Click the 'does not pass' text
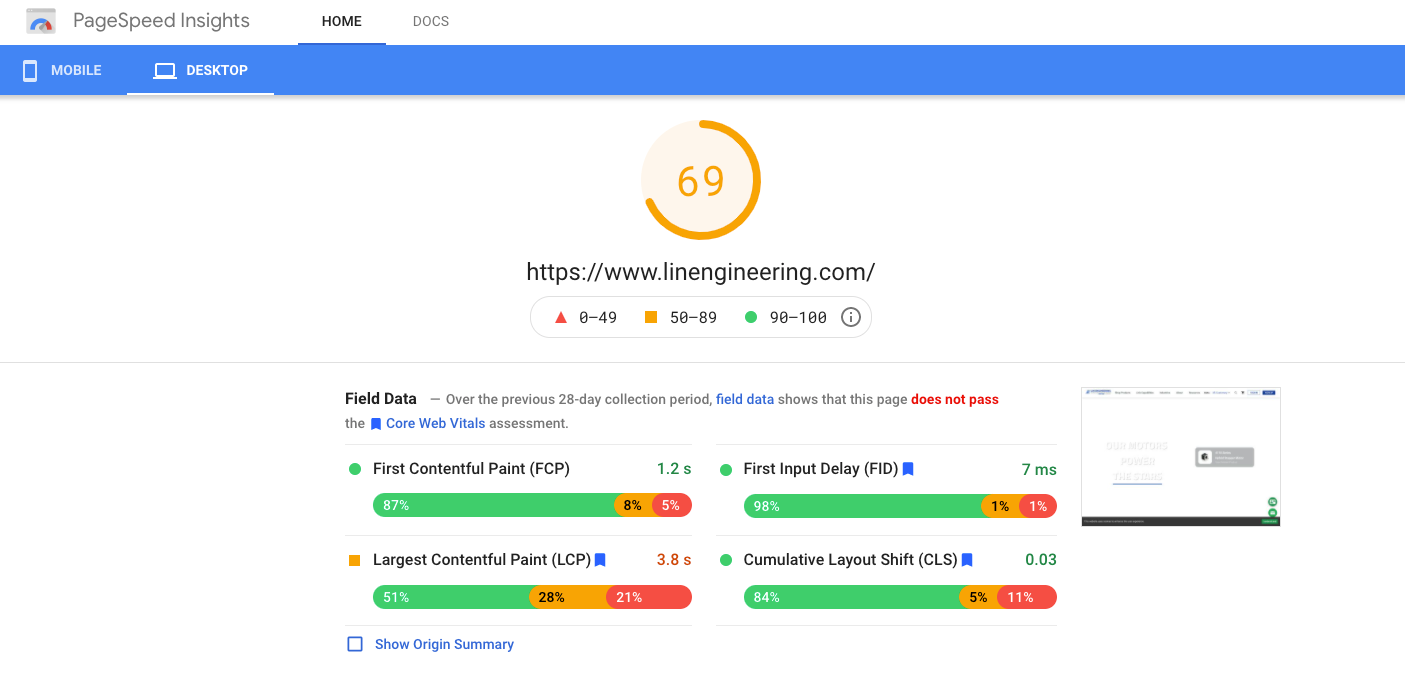This screenshot has width=1405, height=673. tap(955, 399)
